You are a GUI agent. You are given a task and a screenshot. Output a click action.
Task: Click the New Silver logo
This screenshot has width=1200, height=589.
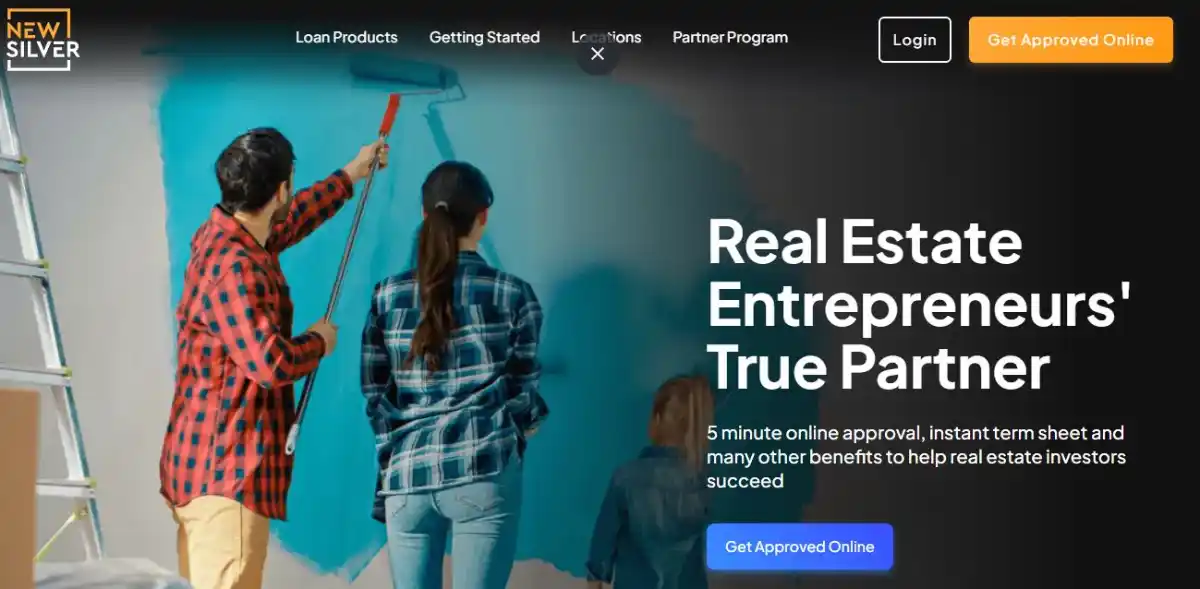43,39
